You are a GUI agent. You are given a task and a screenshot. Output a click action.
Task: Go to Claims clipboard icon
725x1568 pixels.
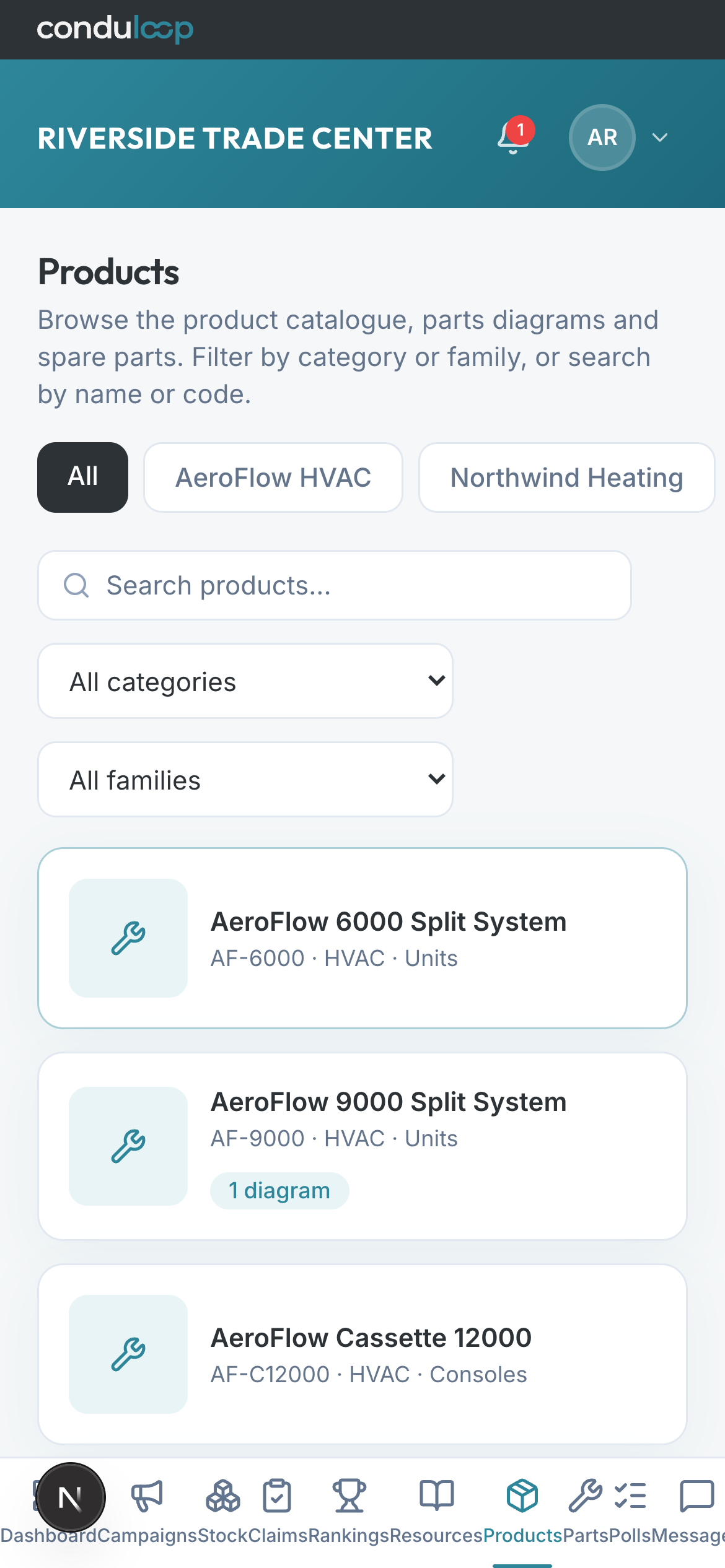click(277, 1496)
